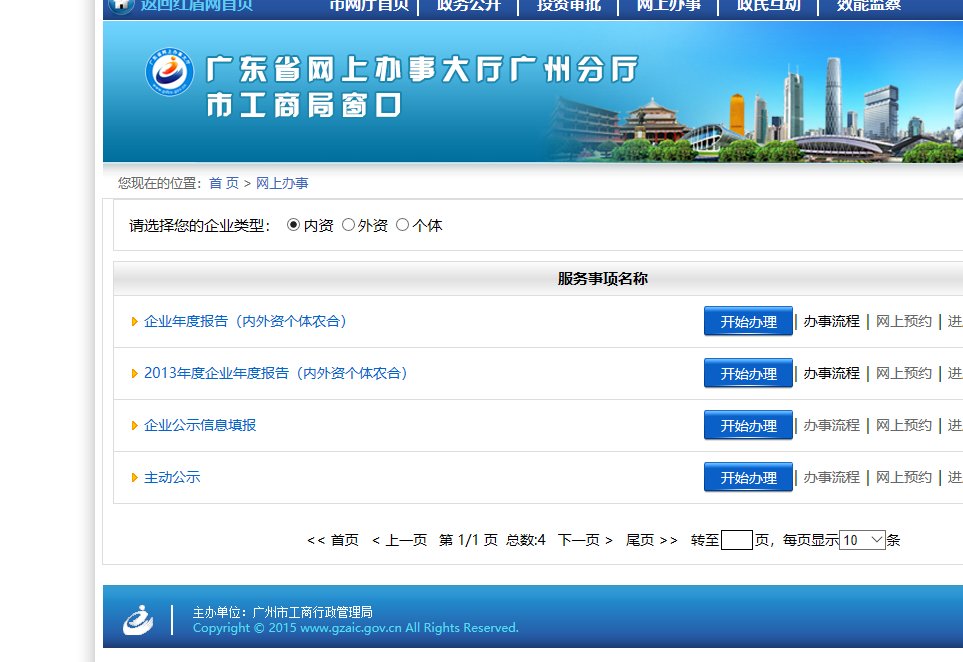Click the orange triangle beside 企业年度报告

134,321
